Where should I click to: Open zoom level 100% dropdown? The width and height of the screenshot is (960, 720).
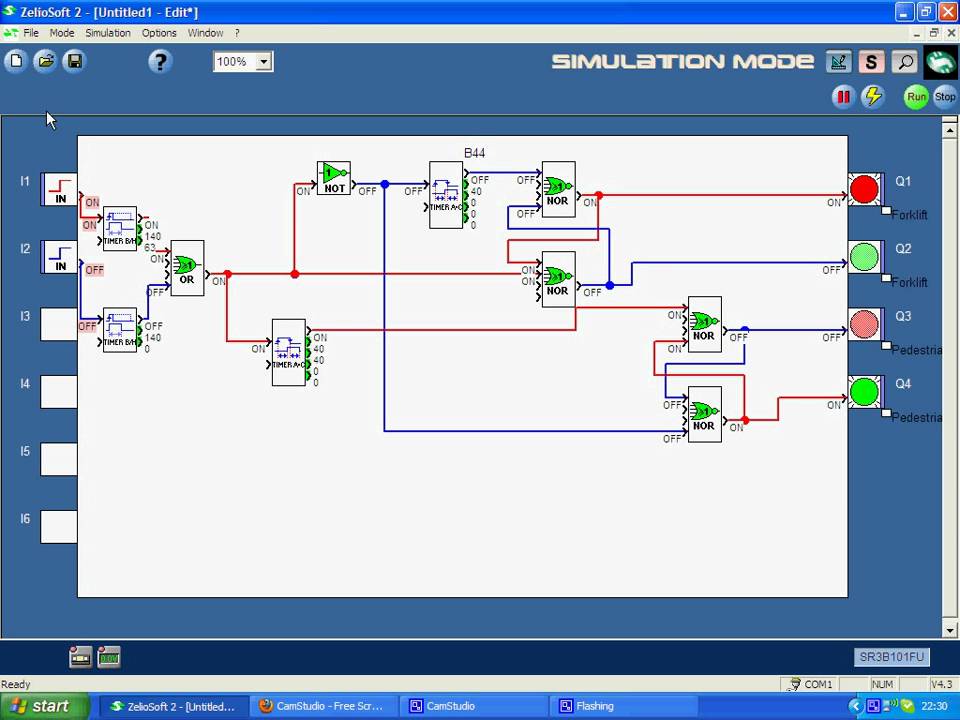click(x=264, y=61)
